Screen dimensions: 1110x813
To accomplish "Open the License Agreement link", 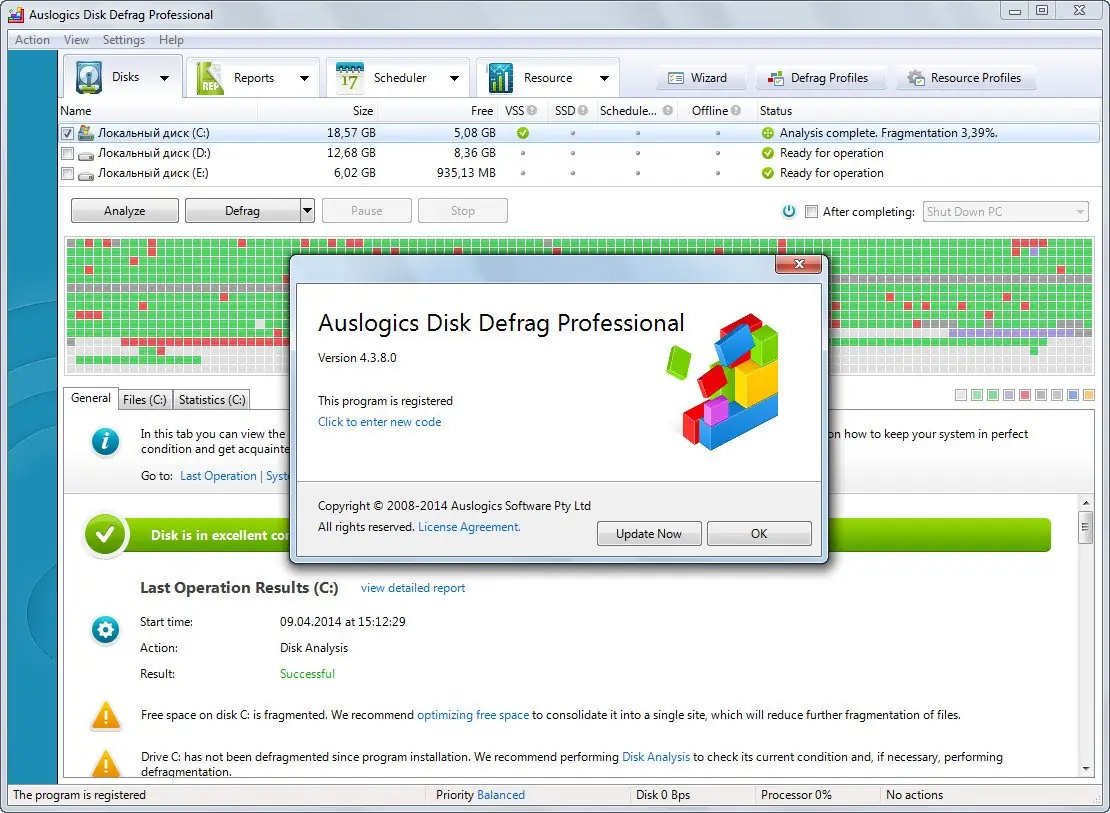I will [x=469, y=527].
